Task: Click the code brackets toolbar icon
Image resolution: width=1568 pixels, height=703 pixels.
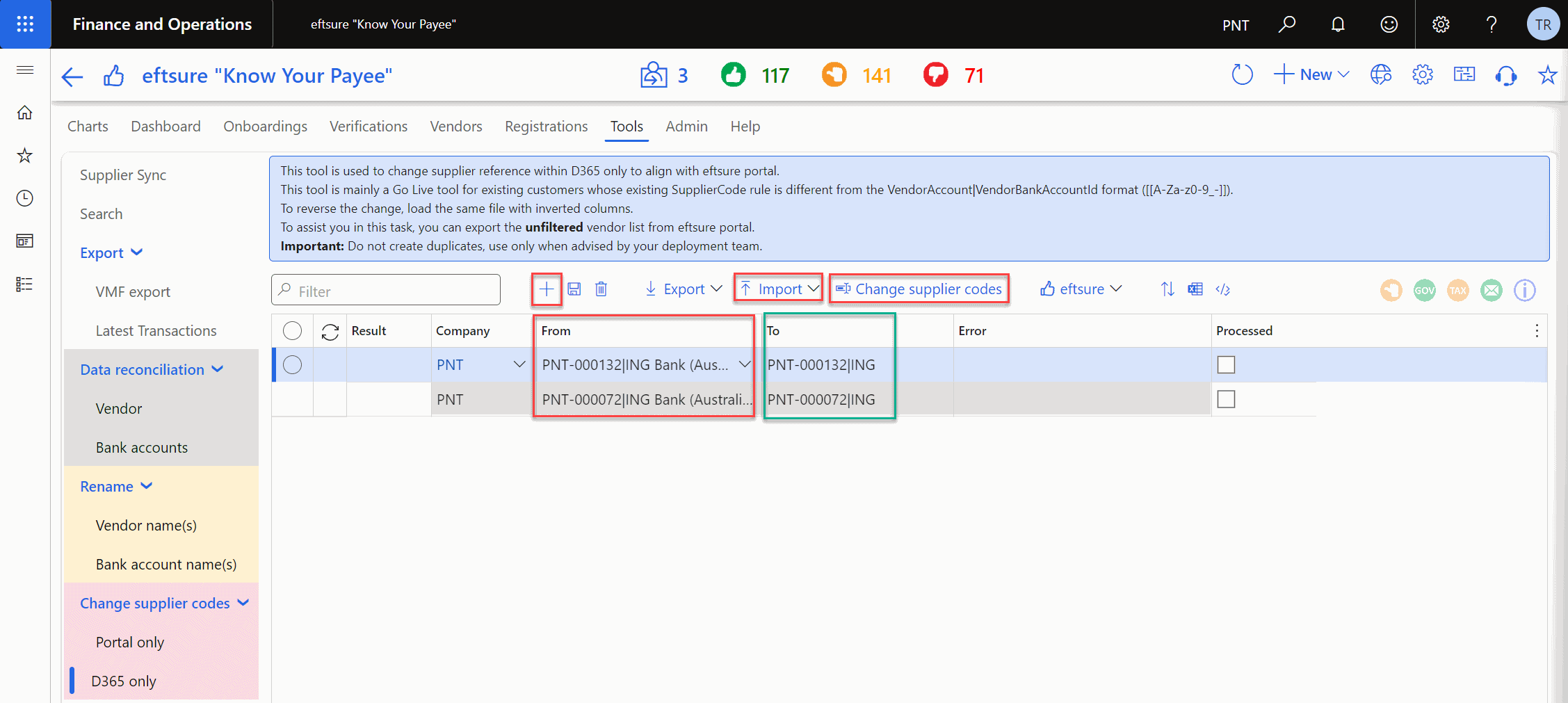Action: 1223,289
